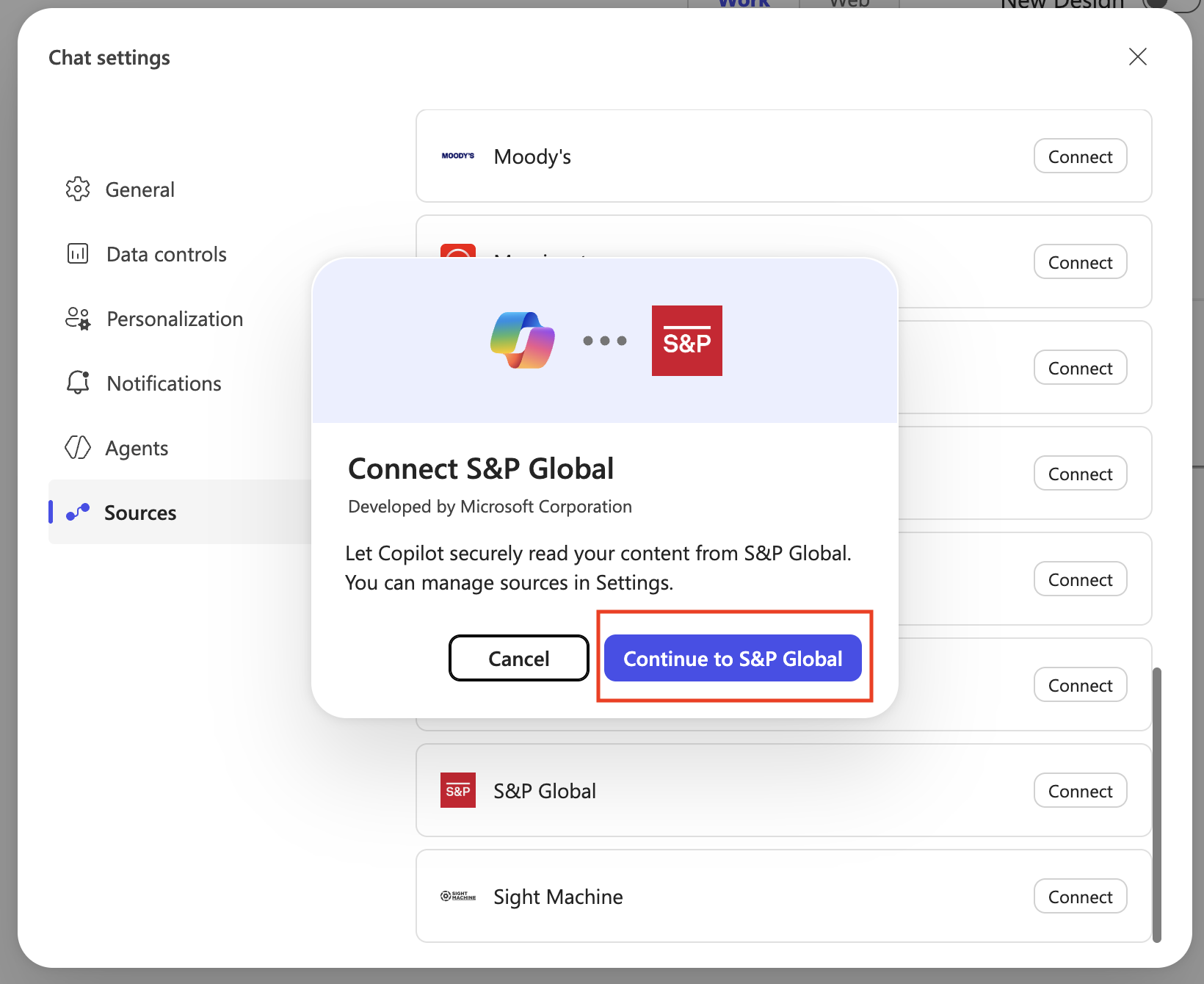Screen dimensions: 1204x984
Task: Click the 'S&P Global' source name
Action: pos(545,791)
